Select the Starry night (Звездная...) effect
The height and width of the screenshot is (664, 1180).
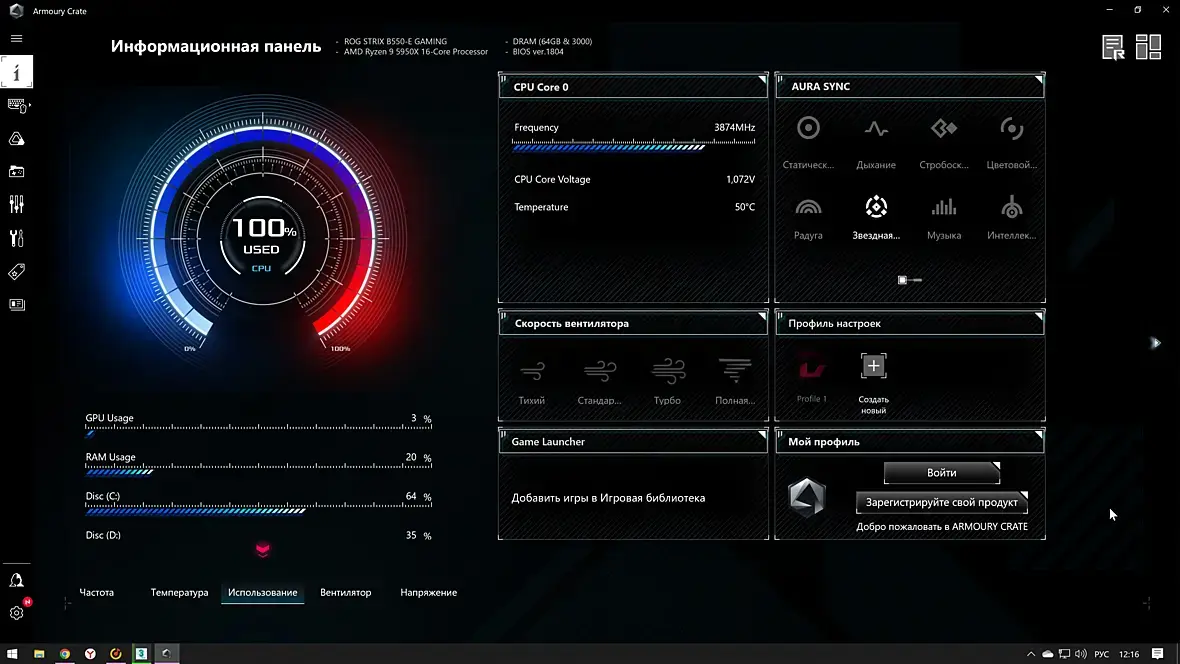pyautogui.click(x=876, y=207)
